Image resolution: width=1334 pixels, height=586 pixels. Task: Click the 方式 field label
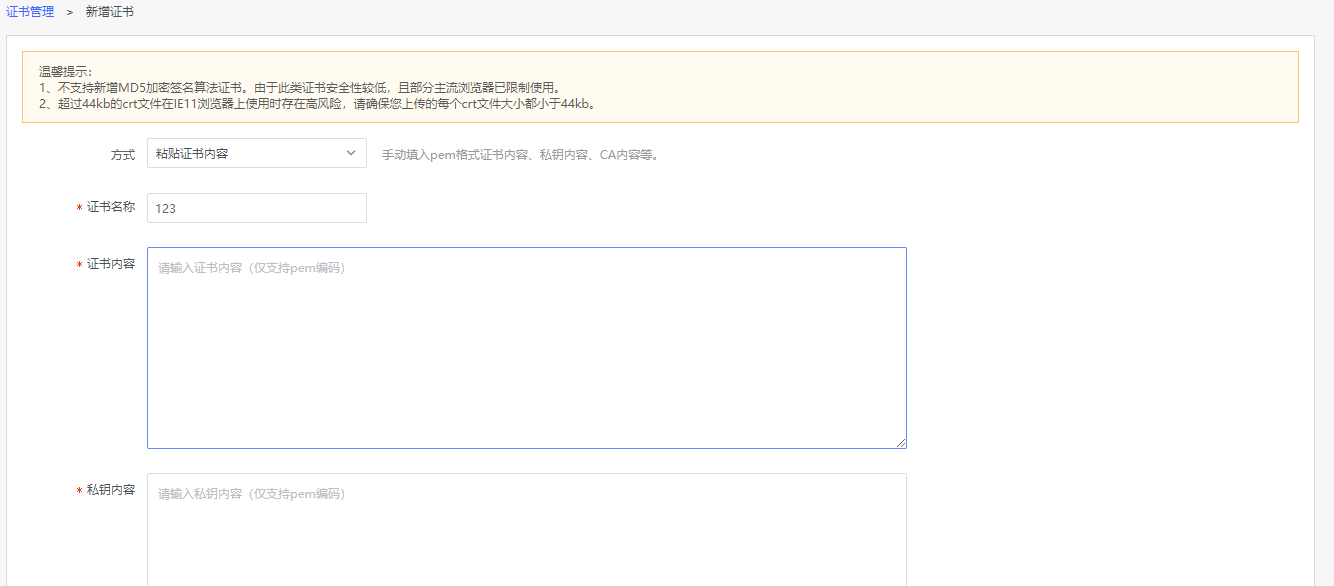point(122,155)
